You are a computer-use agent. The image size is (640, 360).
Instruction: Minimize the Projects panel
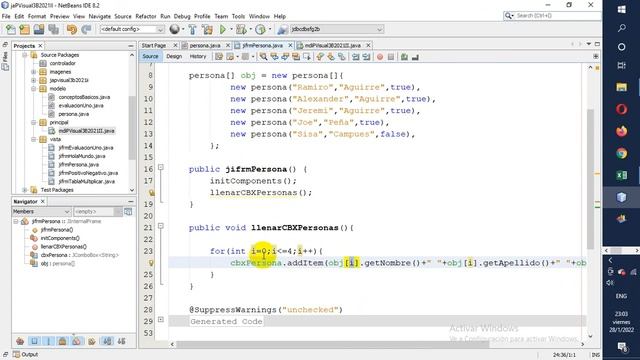click(131, 46)
